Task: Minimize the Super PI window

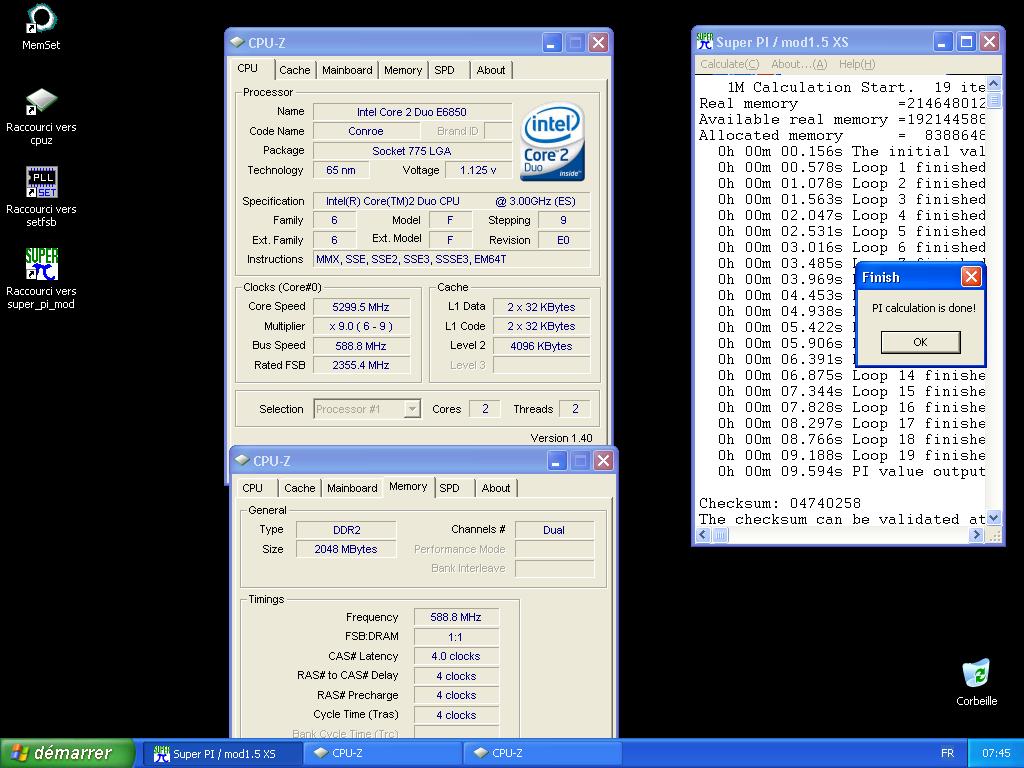Action: point(942,42)
